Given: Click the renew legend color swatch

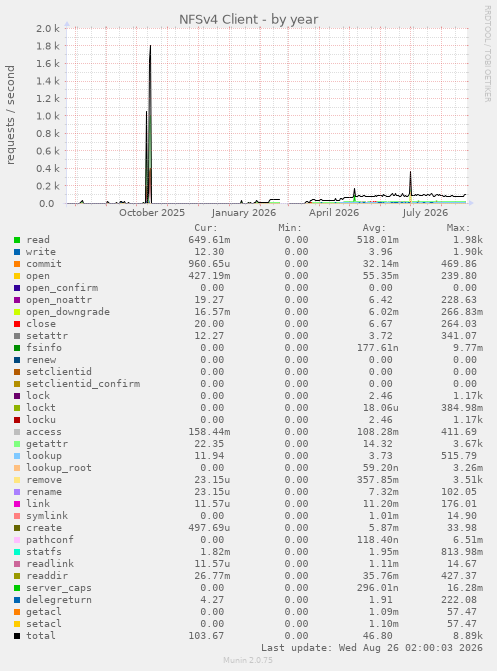Looking at the screenshot, I should point(17,360).
